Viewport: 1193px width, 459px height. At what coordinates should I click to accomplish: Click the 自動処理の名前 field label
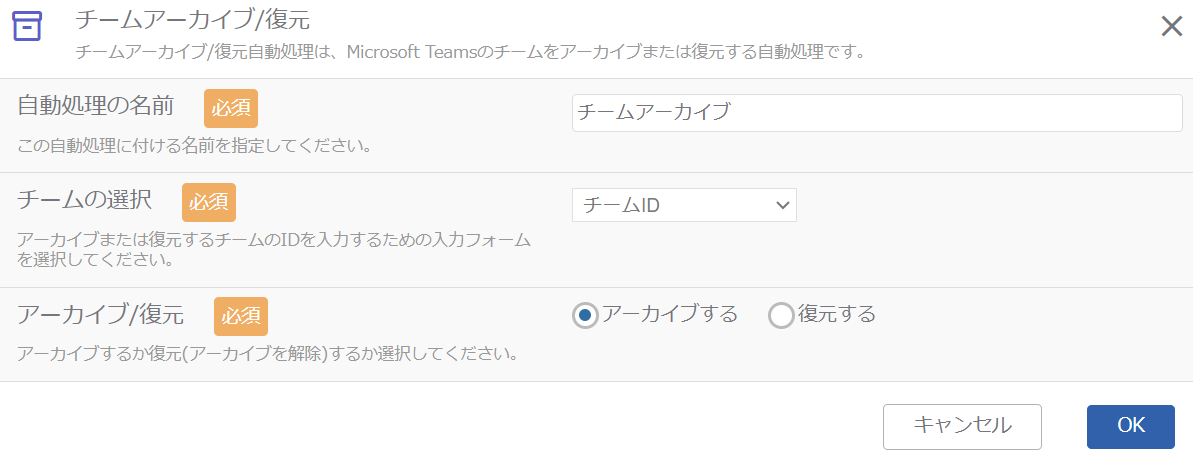[95, 107]
